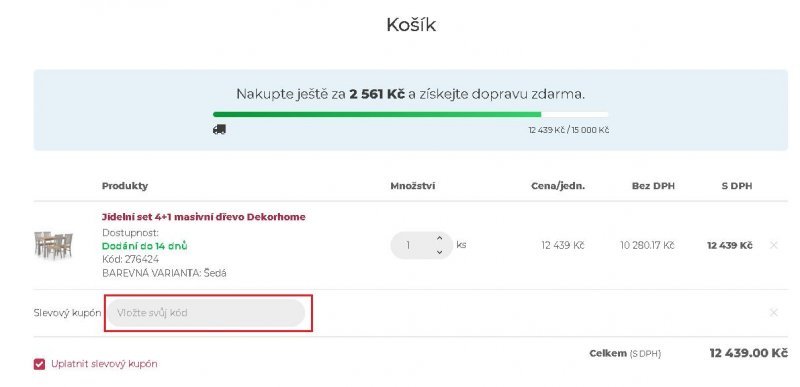Click the Cena/jedn. column header
Image resolution: width=800 pixels, height=387 pixels.
[x=558, y=186]
